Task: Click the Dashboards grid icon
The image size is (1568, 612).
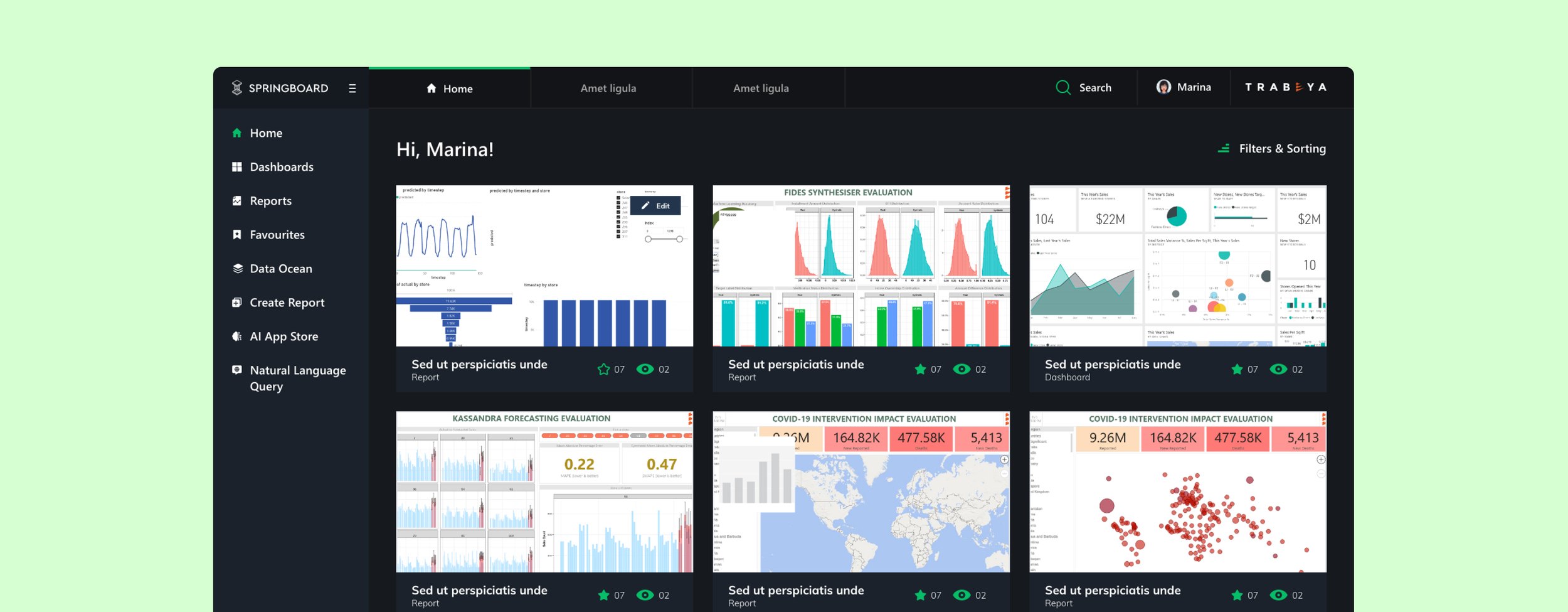Action: tap(237, 167)
